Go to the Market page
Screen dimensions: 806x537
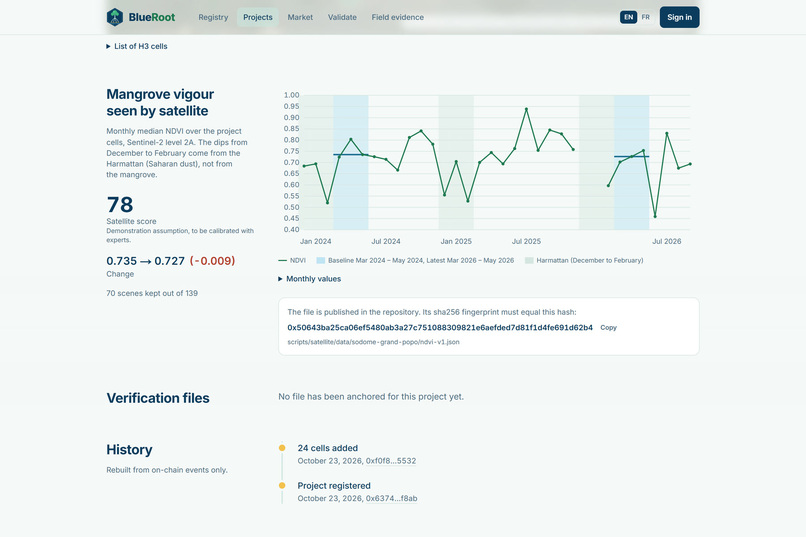[300, 17]
